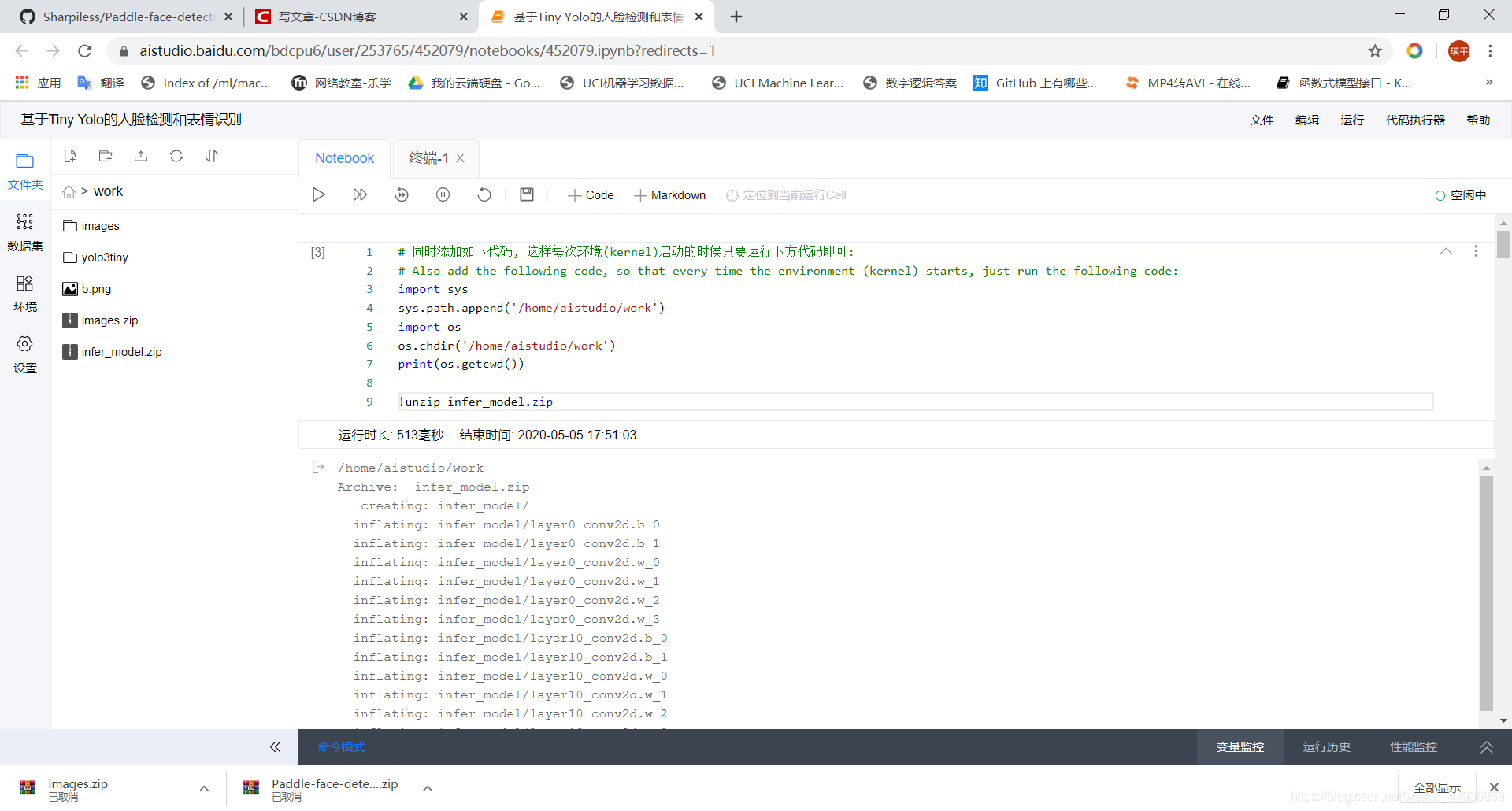Open the 性能监控 performance monitor tab
Screen dimensions: 1512x811
point(1413,746)
